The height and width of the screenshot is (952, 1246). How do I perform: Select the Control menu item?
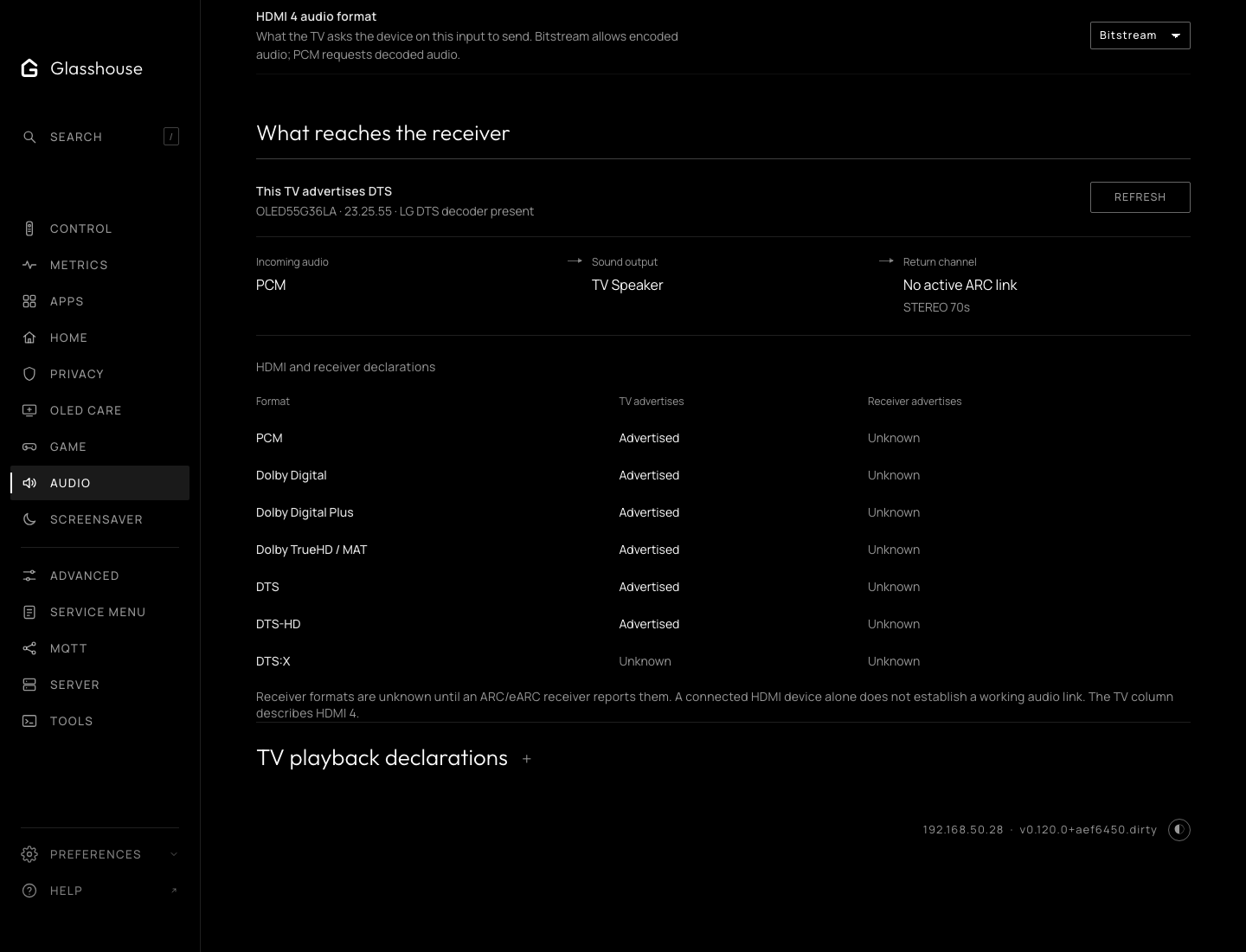(x=100, y=228)
